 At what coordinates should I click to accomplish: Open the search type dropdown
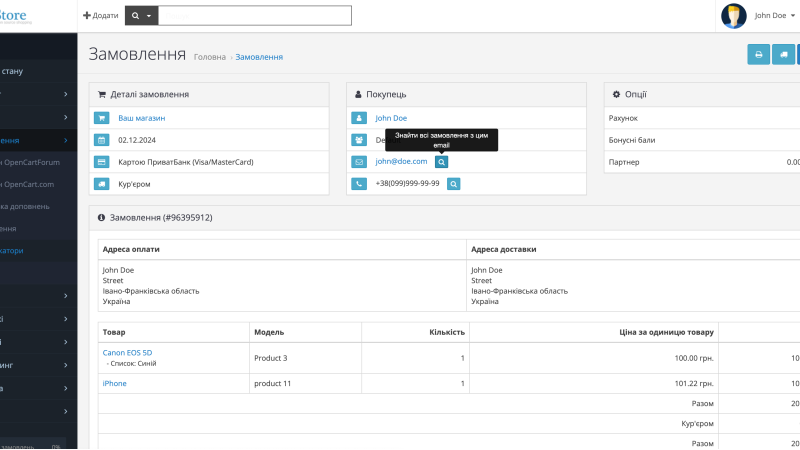tap(141, 16)
